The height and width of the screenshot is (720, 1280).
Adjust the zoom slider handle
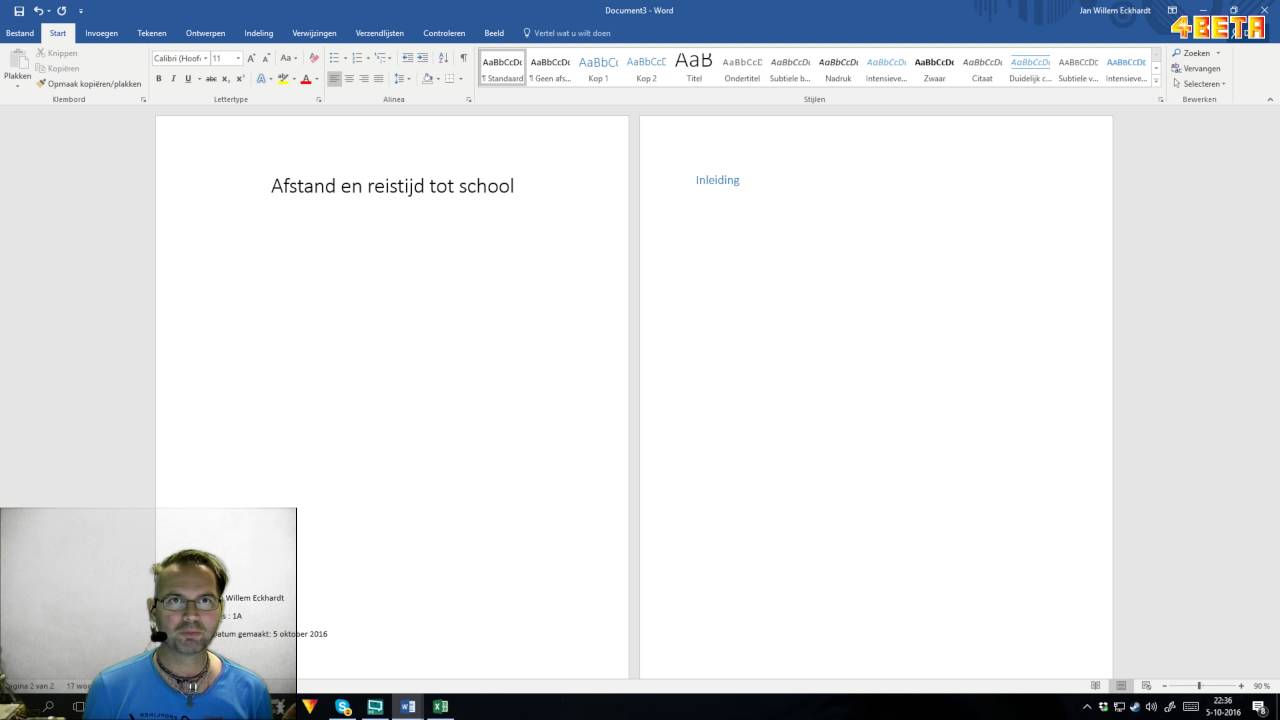[1199, 686]
